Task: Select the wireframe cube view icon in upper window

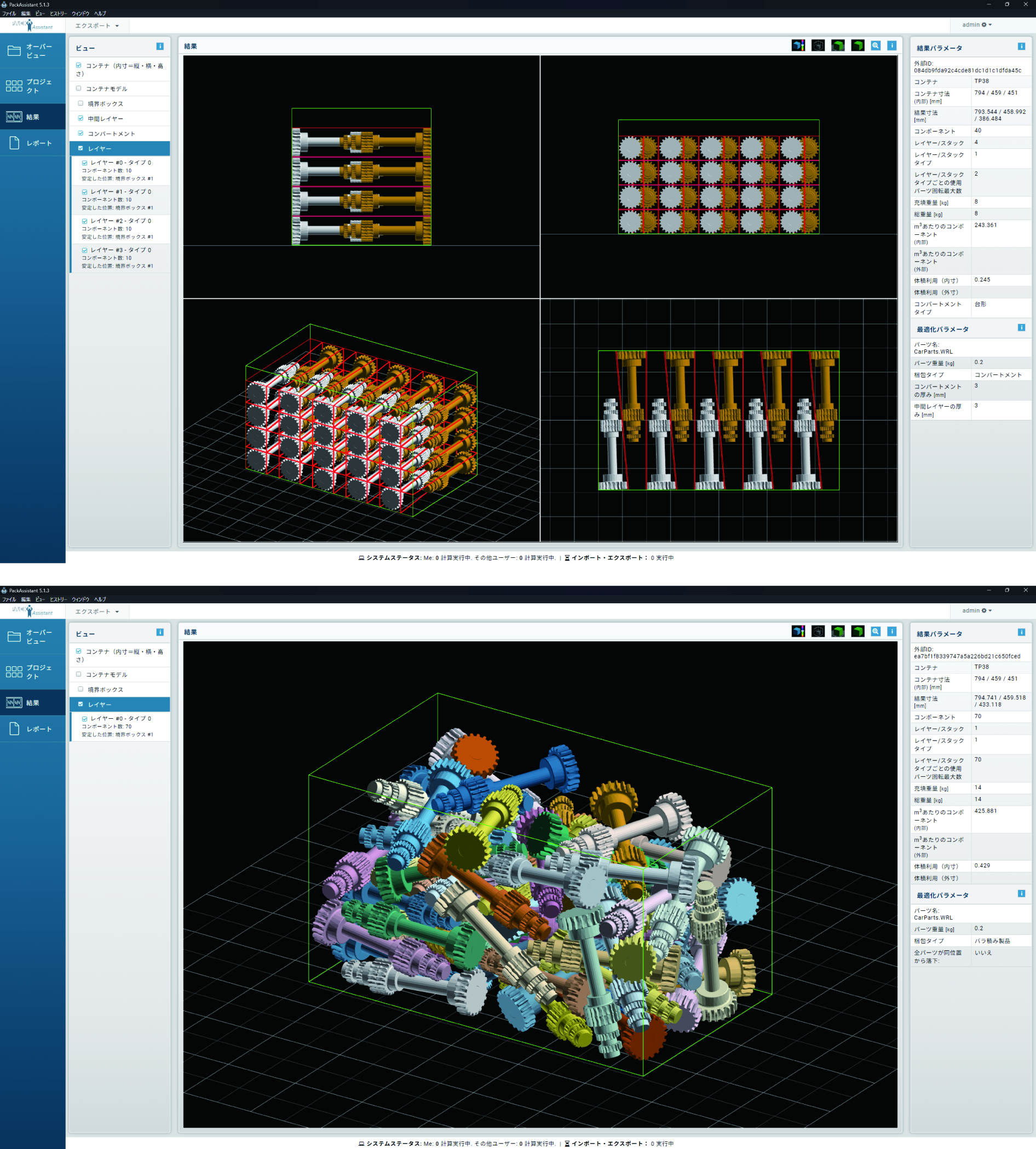Action: [818, 45]
